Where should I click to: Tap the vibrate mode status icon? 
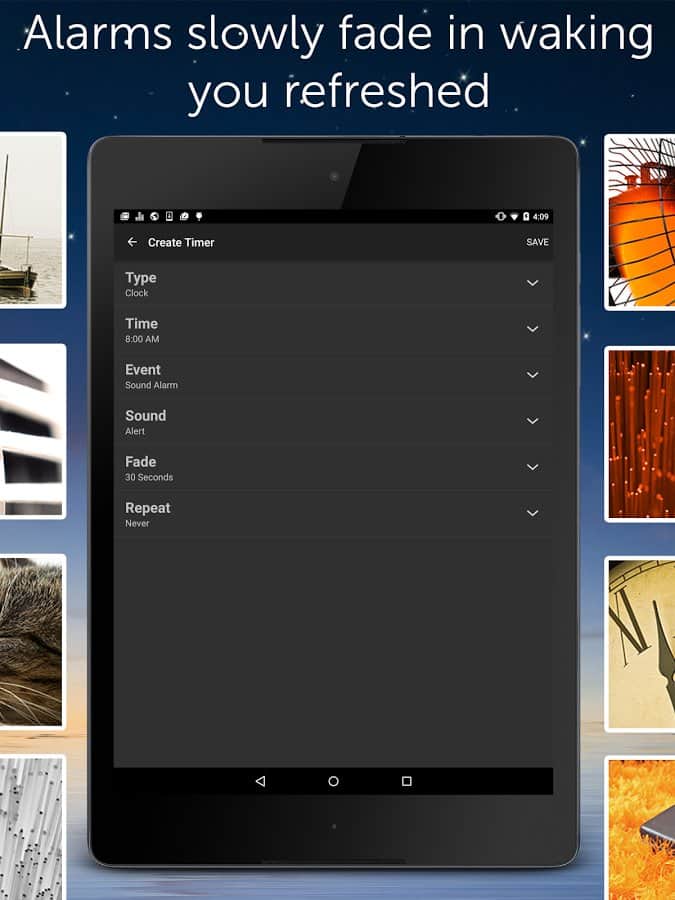pos(500,216)
